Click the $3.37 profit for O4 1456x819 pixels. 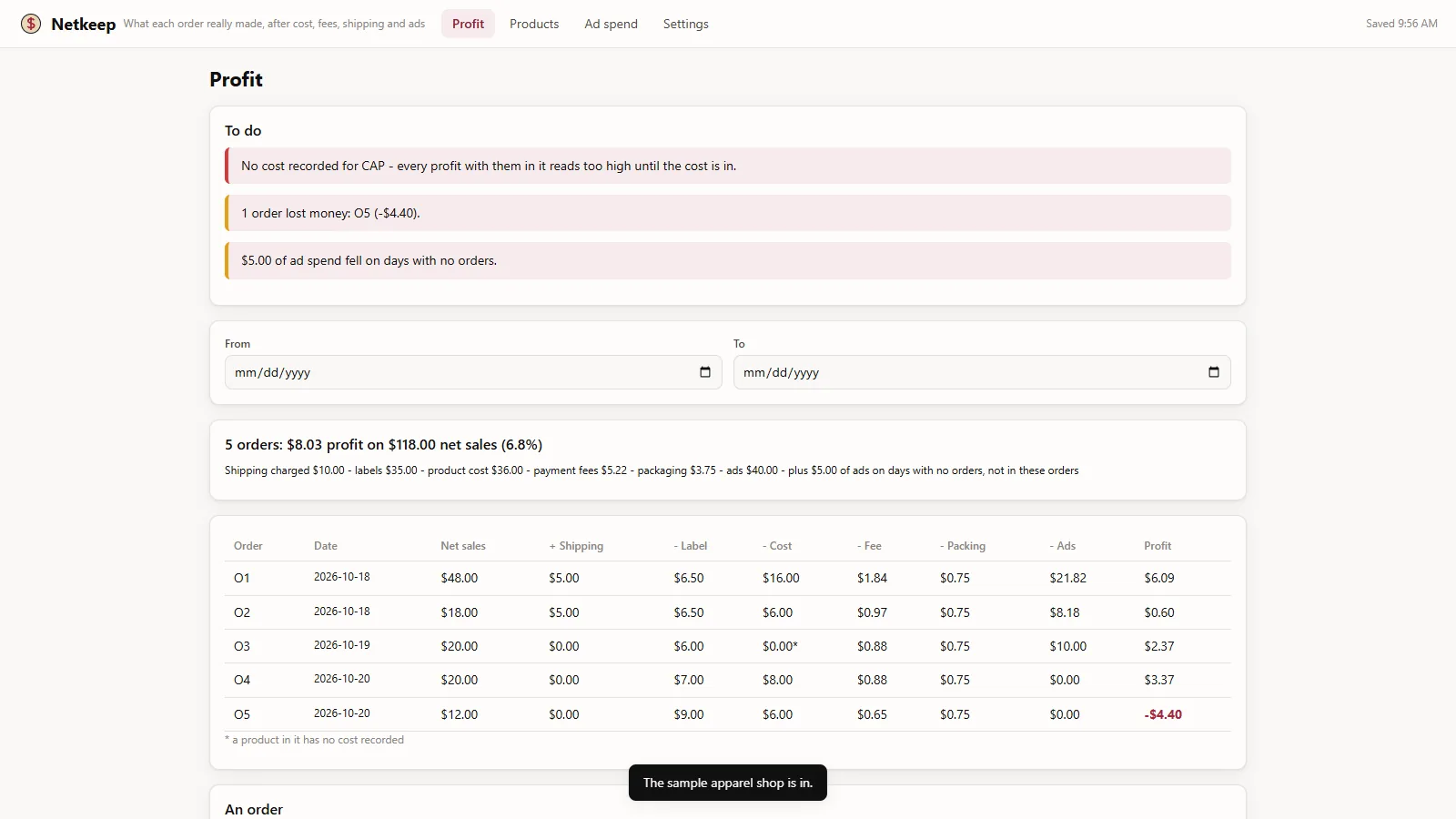[1159, 680]
